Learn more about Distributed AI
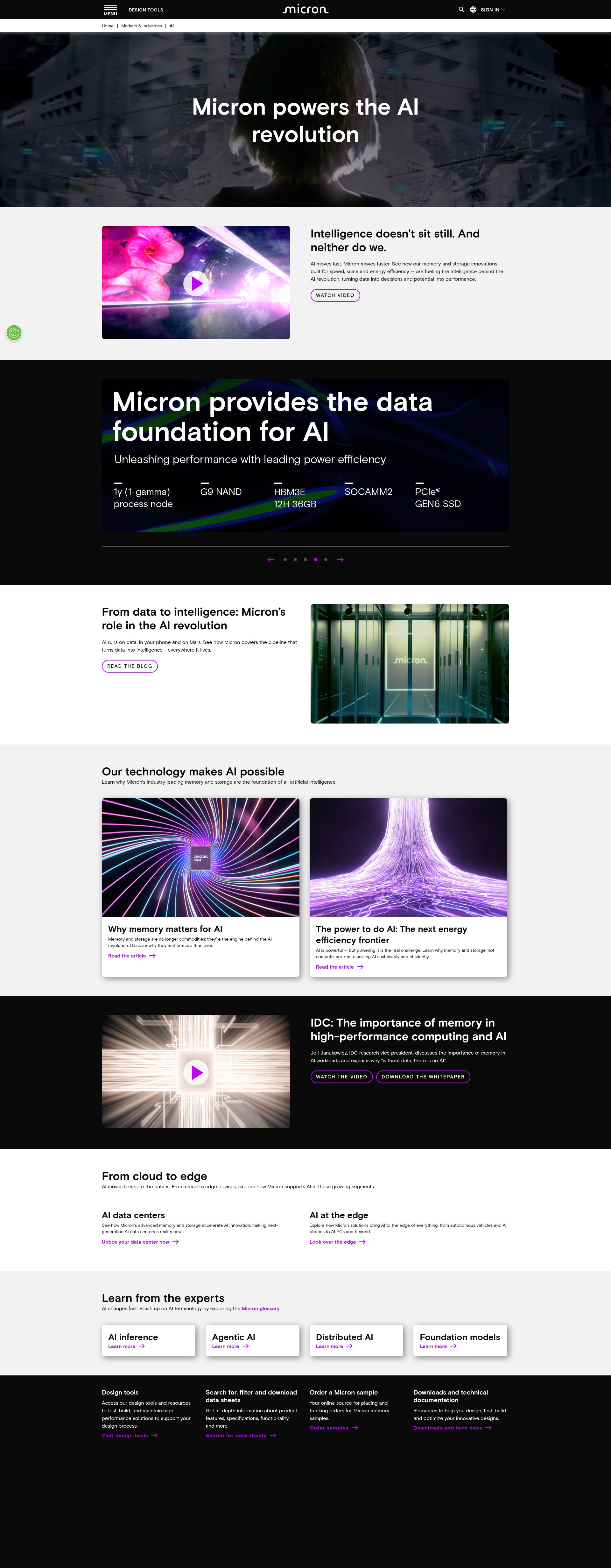Viewport: 611px width, 1568px height. tap(329, 1346)
